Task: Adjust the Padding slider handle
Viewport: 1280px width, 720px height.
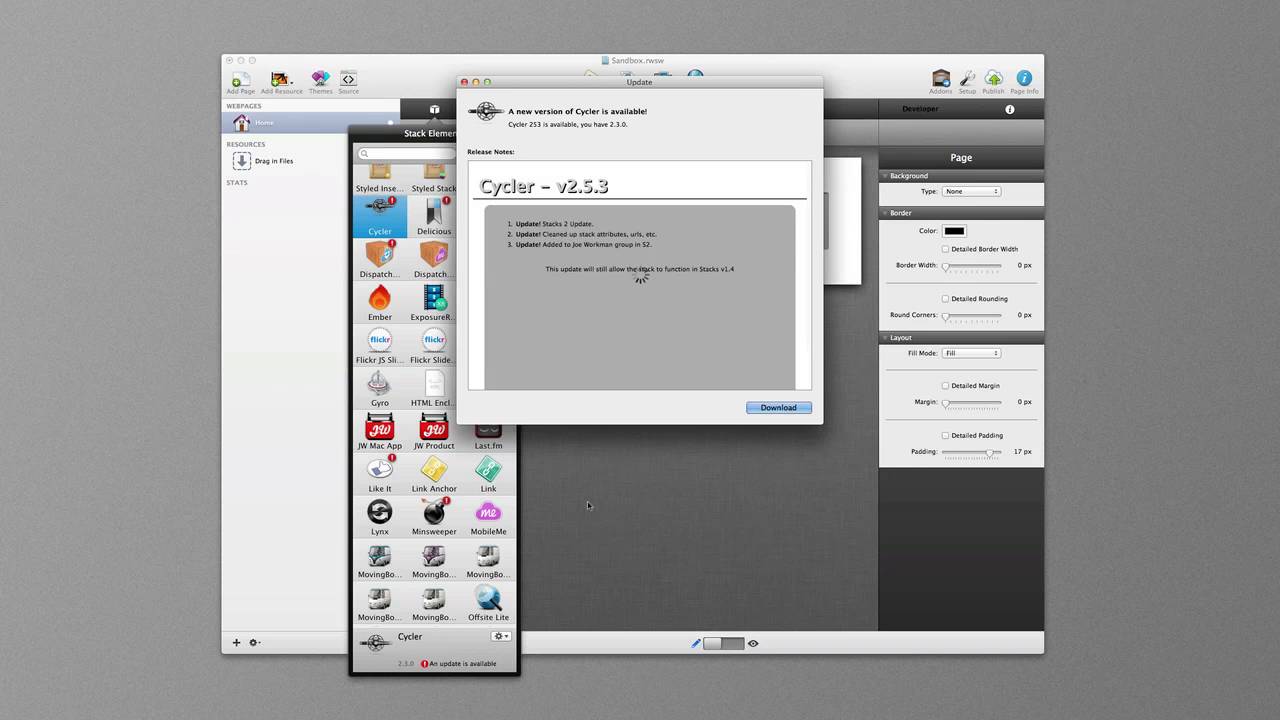Action: click(x=990, y=452)
